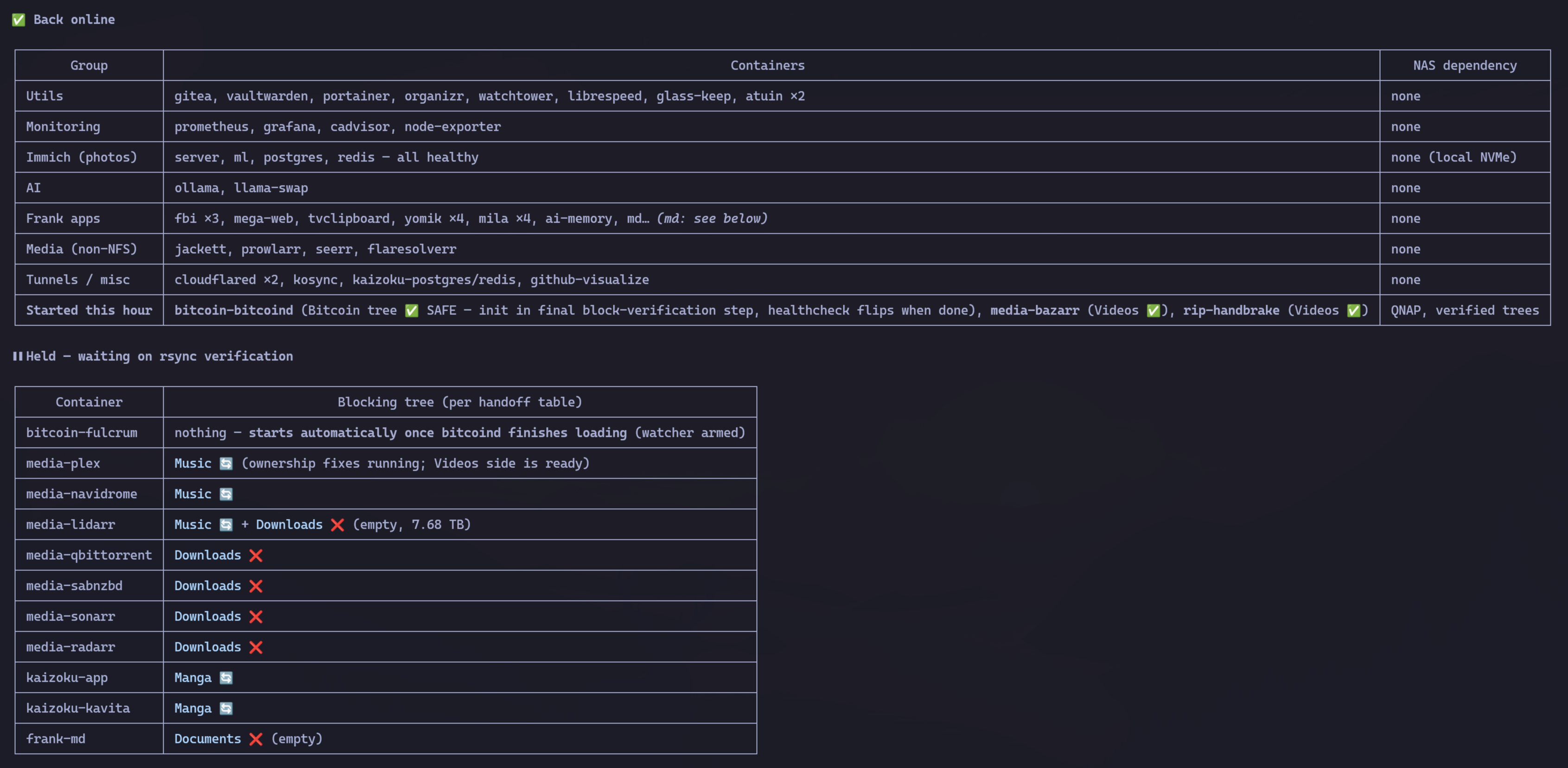Viewport: 1568px width, 768px height.
Task: Click the sync icon in media-plex row
Action: (226, 463)
